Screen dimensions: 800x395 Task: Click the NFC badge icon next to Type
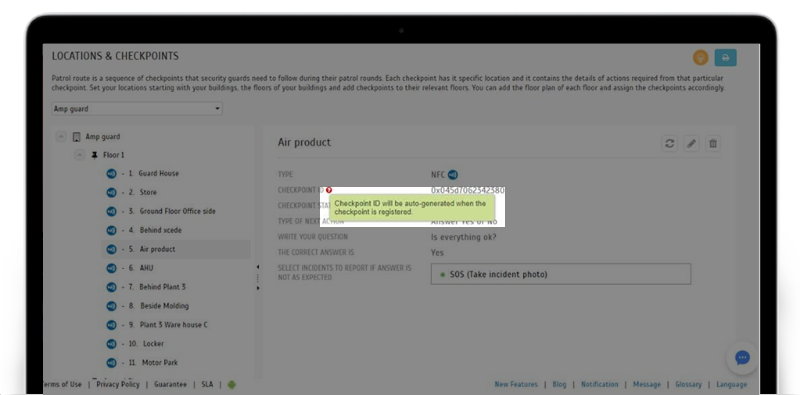(453, 175)
